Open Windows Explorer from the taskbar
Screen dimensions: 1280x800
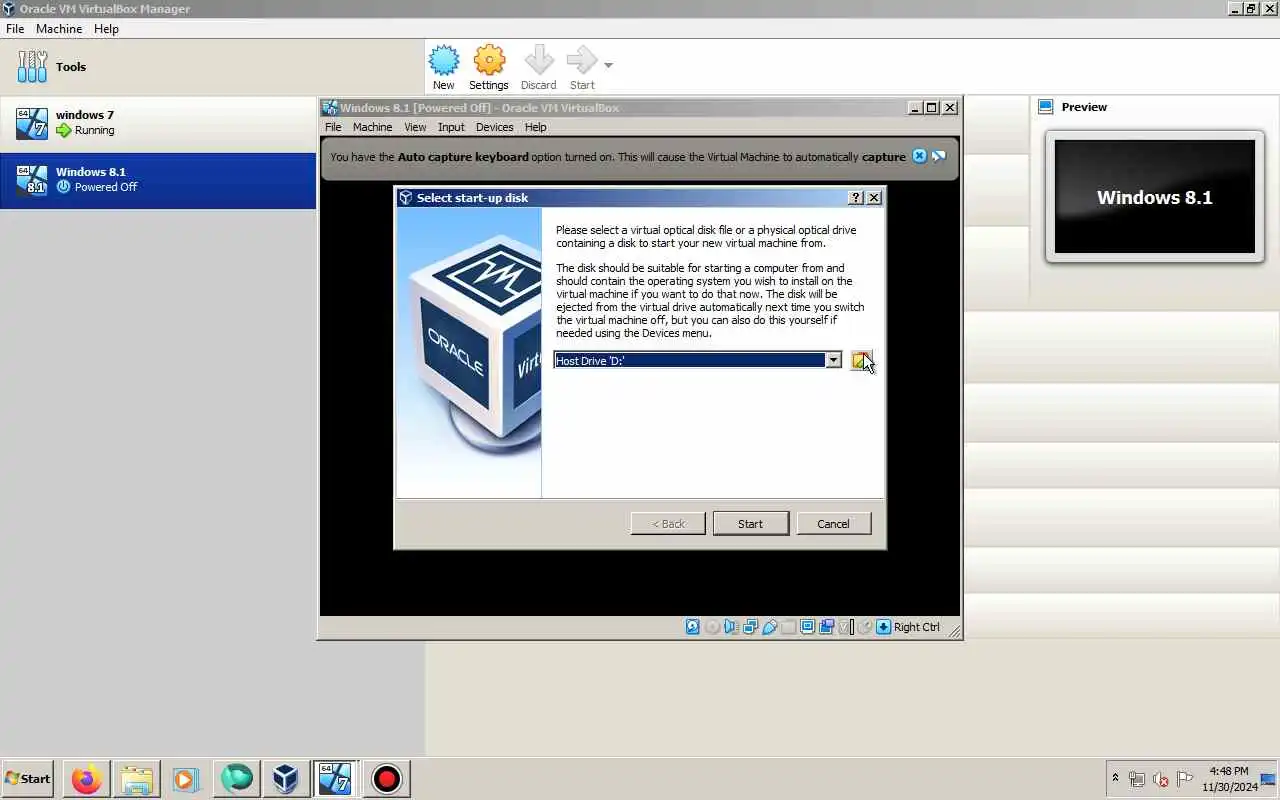coord(137,779)
